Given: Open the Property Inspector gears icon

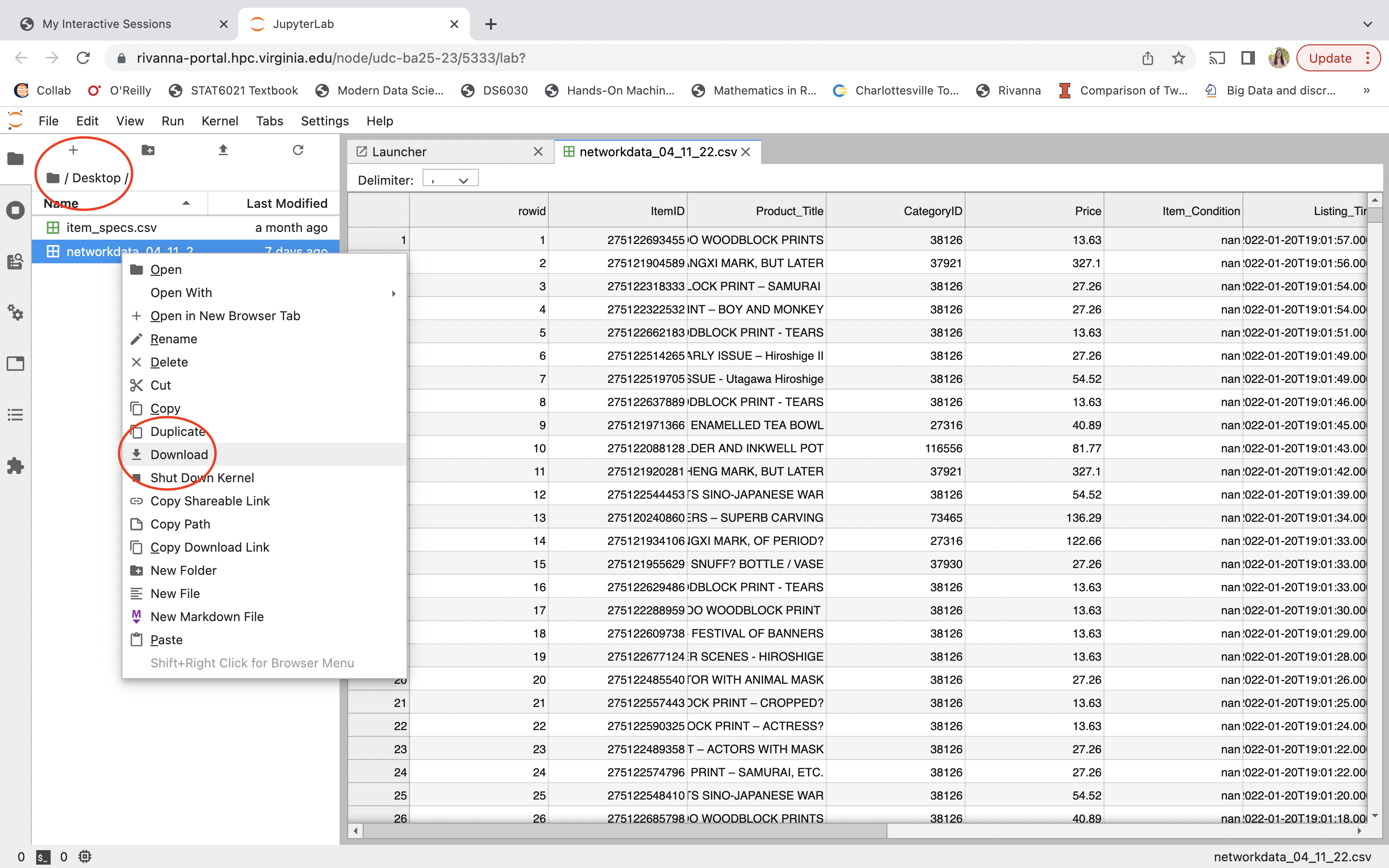Looking at the screenshot, I should [15, 313].
